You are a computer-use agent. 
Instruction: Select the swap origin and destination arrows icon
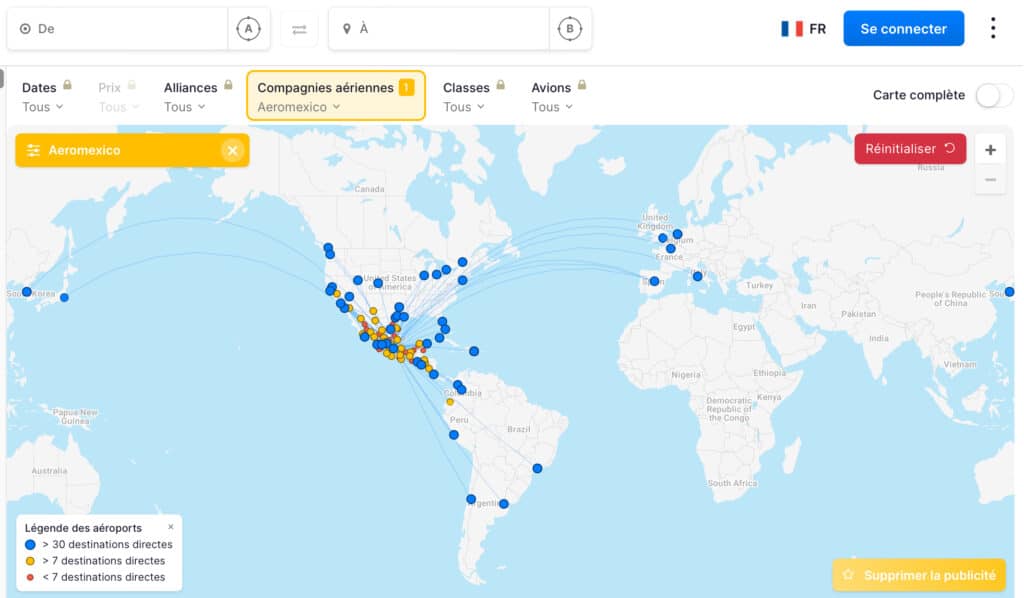coord(298,28)
